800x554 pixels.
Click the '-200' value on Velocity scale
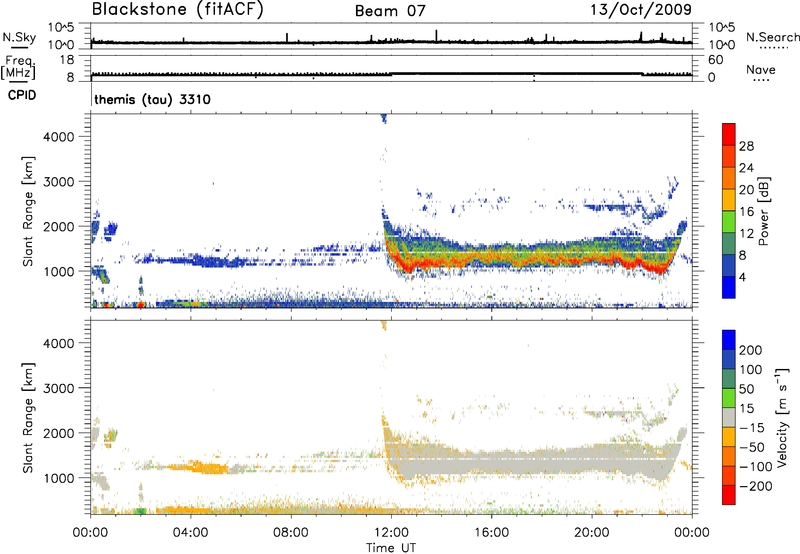(x=756, y=486)
